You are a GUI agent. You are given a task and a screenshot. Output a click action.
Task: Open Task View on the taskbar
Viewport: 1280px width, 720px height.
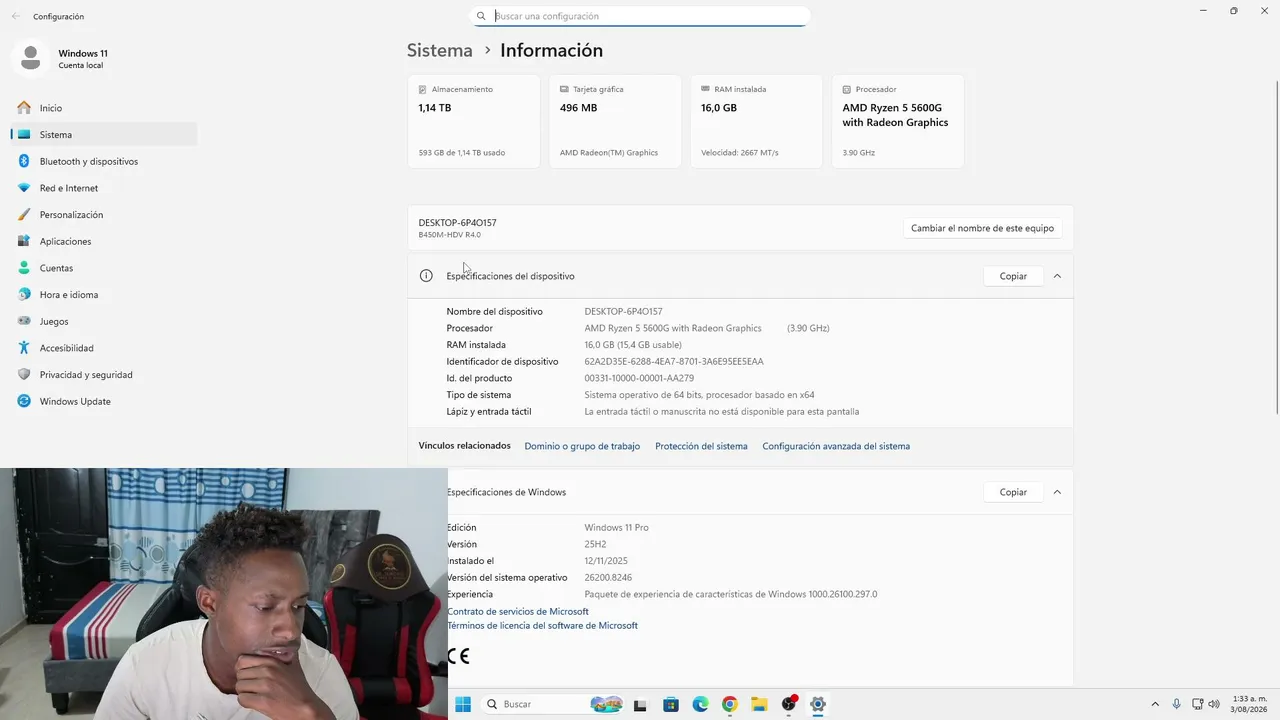click(640, 704)
